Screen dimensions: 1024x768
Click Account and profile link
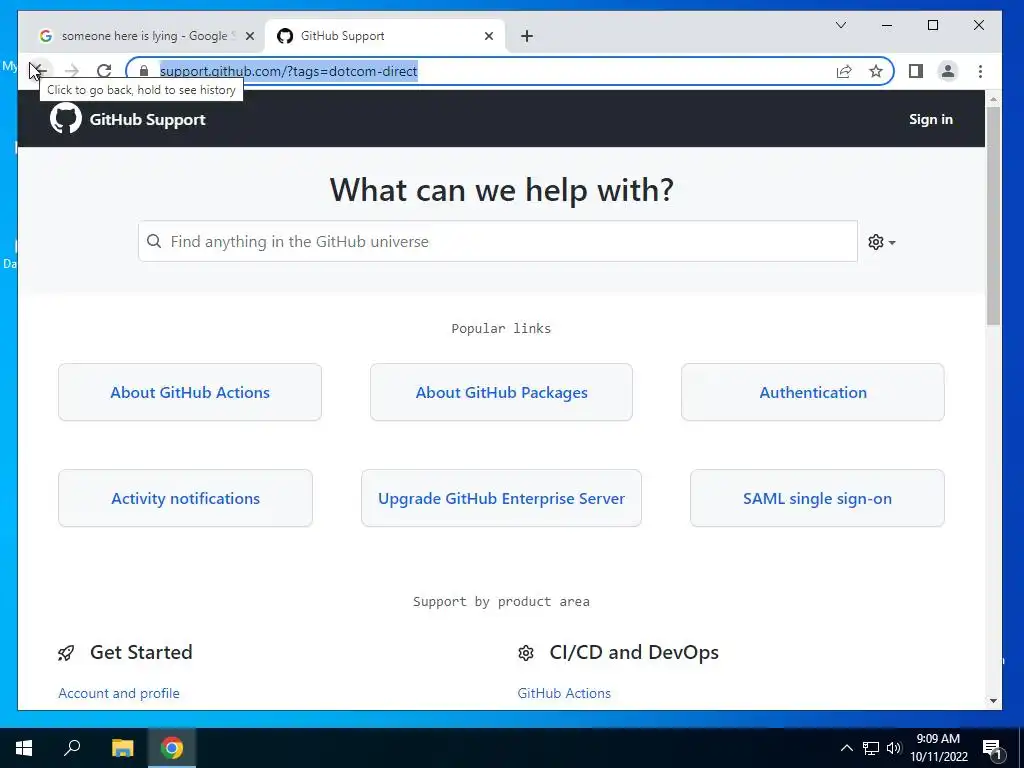click(x=119, y=693)
